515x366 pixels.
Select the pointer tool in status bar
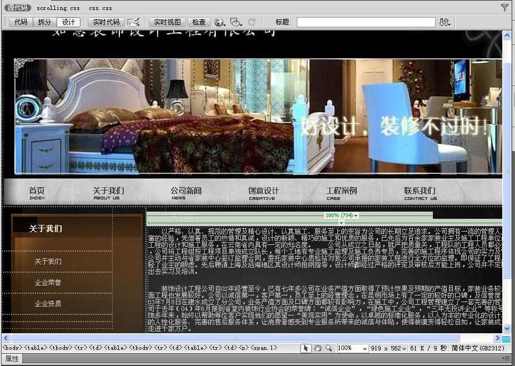(x=305, y=348)
